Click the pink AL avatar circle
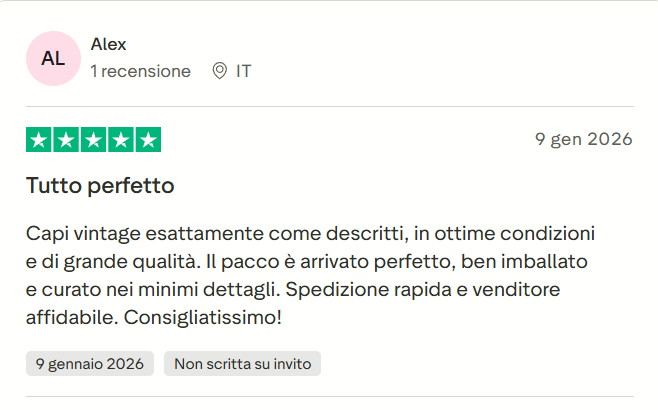658x410 pixels. pyautogui.click(x=53, y=58)
